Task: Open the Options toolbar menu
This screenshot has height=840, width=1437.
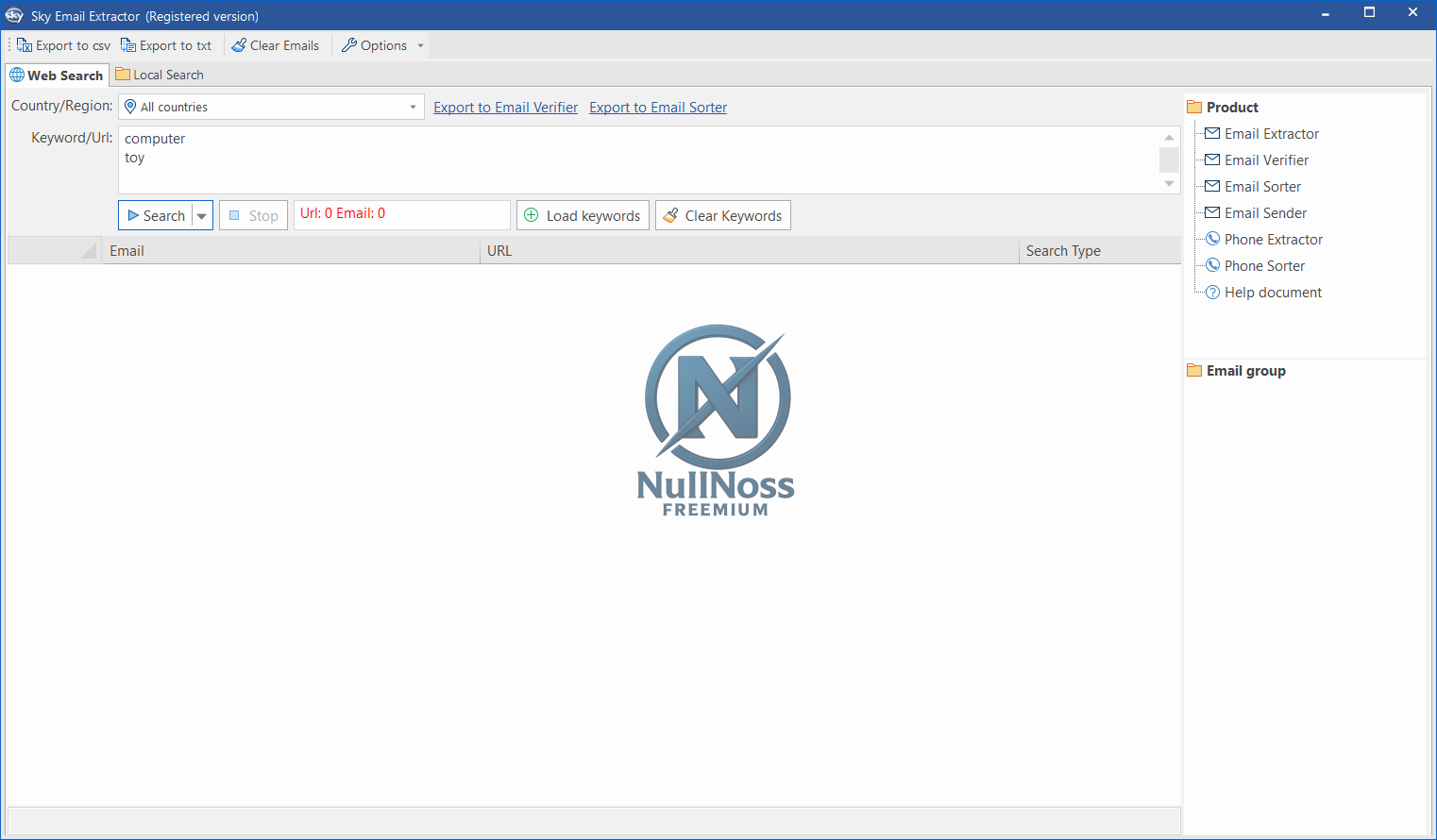Action: tap(382, 45)
